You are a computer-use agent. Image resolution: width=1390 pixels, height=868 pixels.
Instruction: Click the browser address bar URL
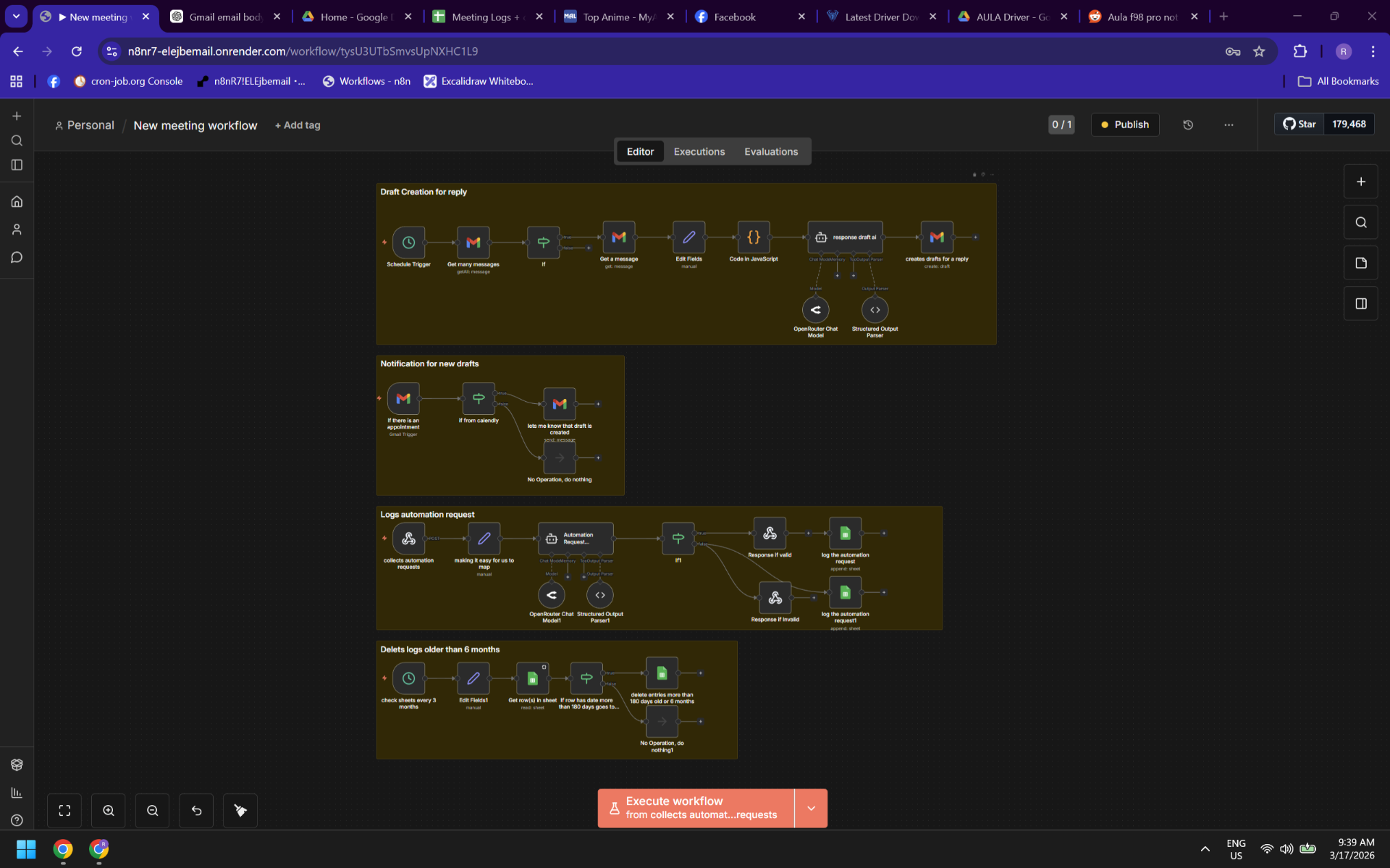pyautogui.click(x=303, y=51)
